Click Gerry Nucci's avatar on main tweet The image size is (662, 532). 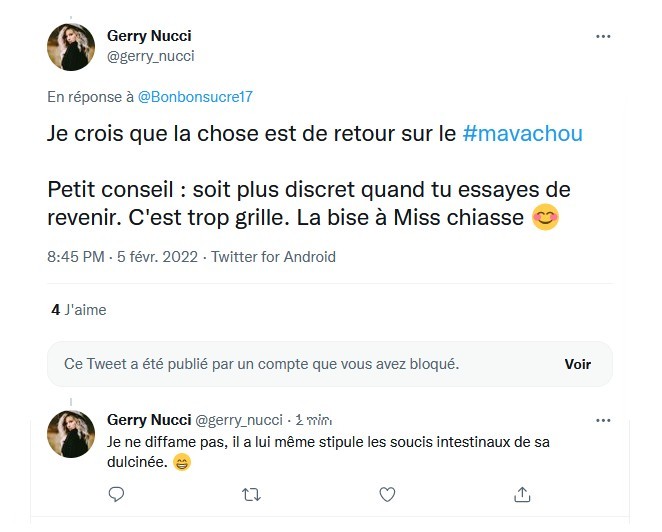point(72,47)
